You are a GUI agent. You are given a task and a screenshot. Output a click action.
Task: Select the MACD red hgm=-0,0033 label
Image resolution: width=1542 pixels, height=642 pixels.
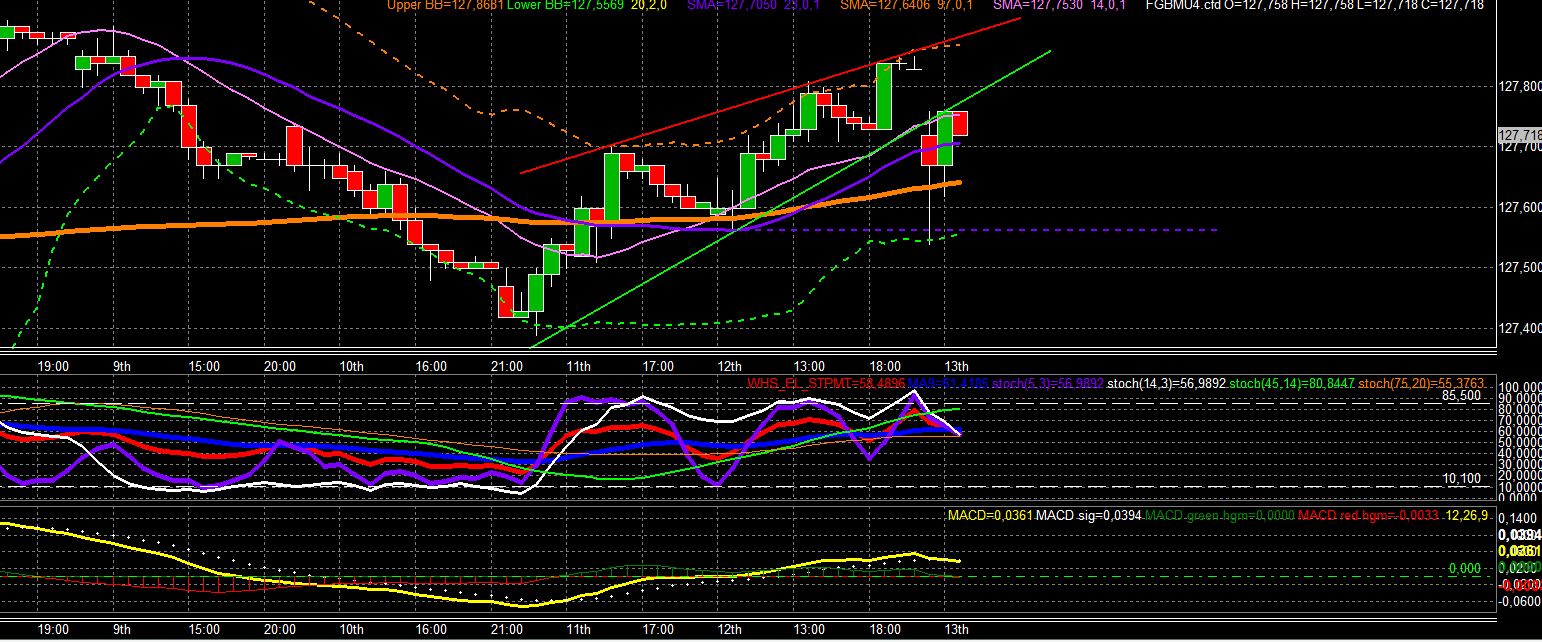click(1369, 516)
